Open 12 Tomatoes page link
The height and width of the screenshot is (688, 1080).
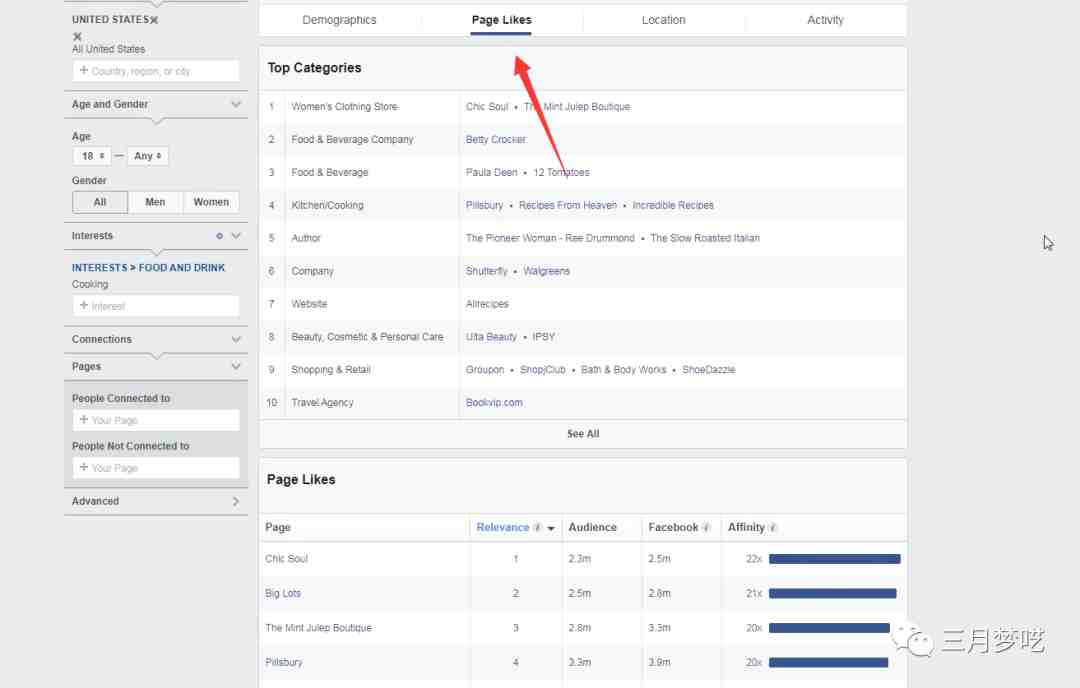click(561, 173)
